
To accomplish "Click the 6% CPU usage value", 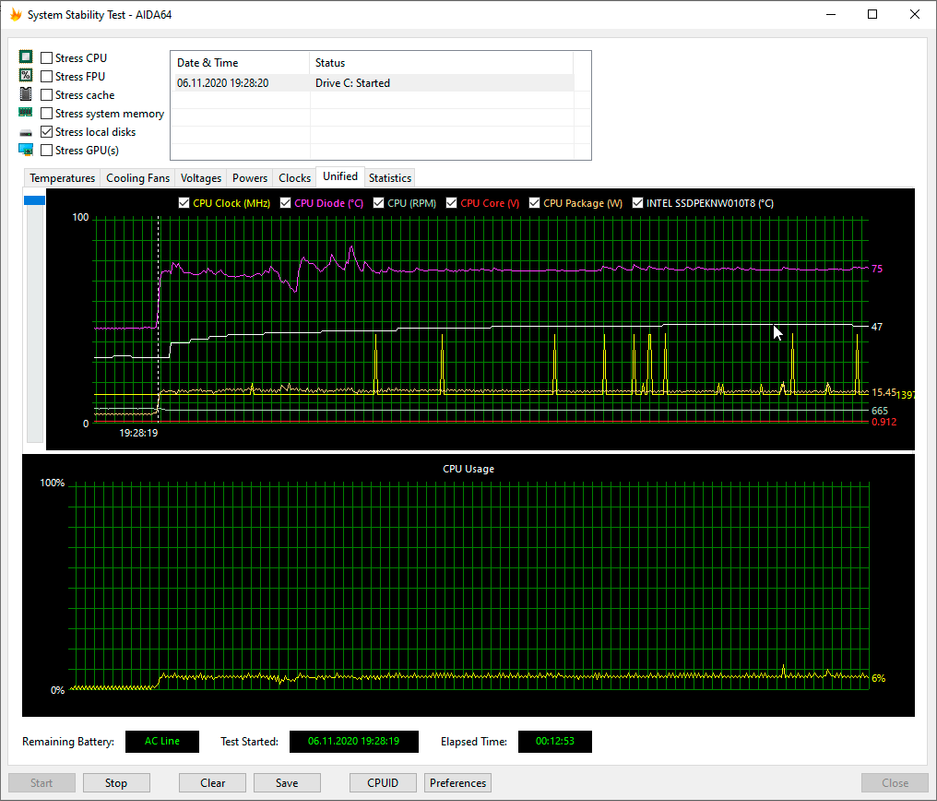I will (x=878, y=678).
